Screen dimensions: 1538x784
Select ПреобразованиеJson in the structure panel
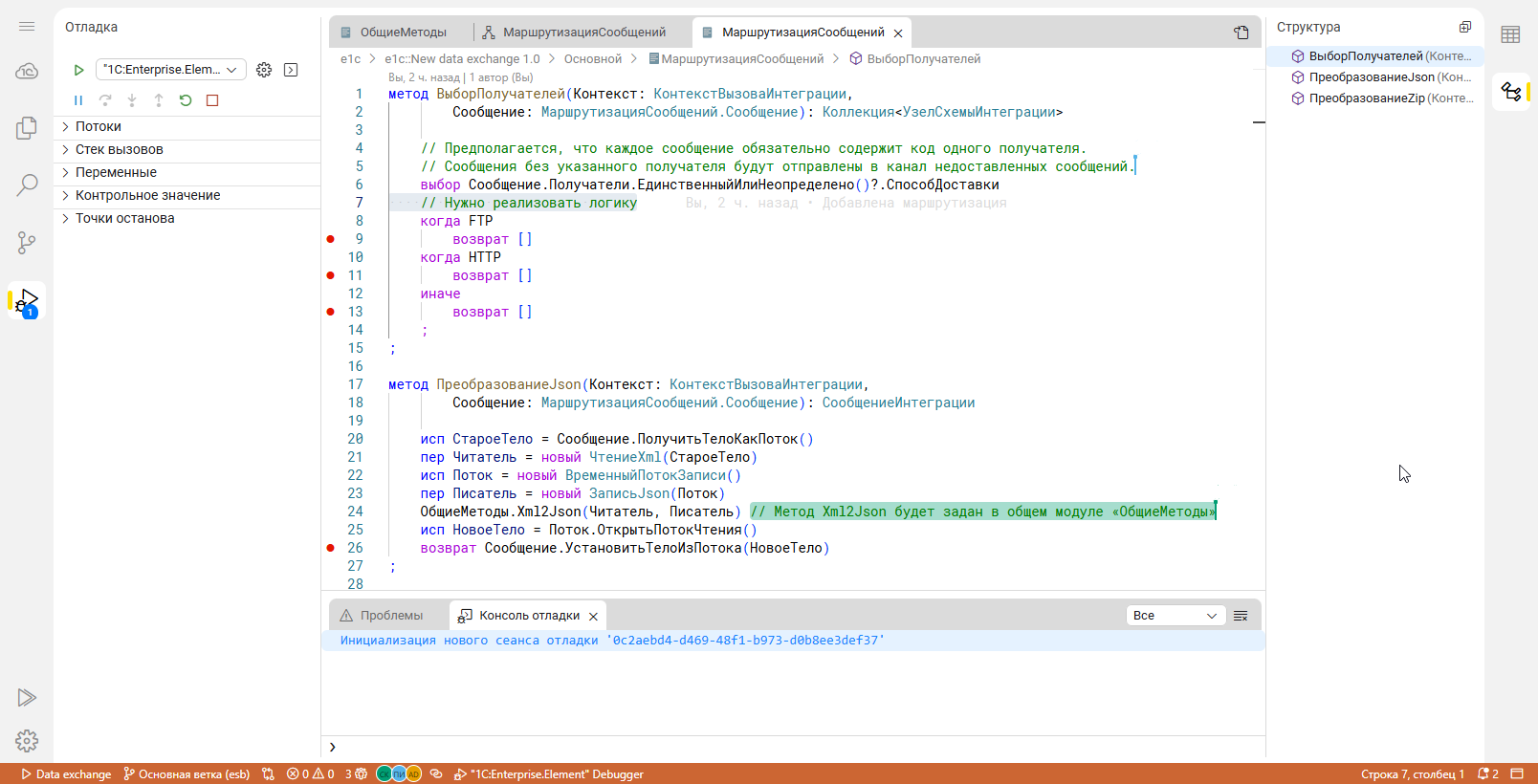click(x=1371, y=77)
